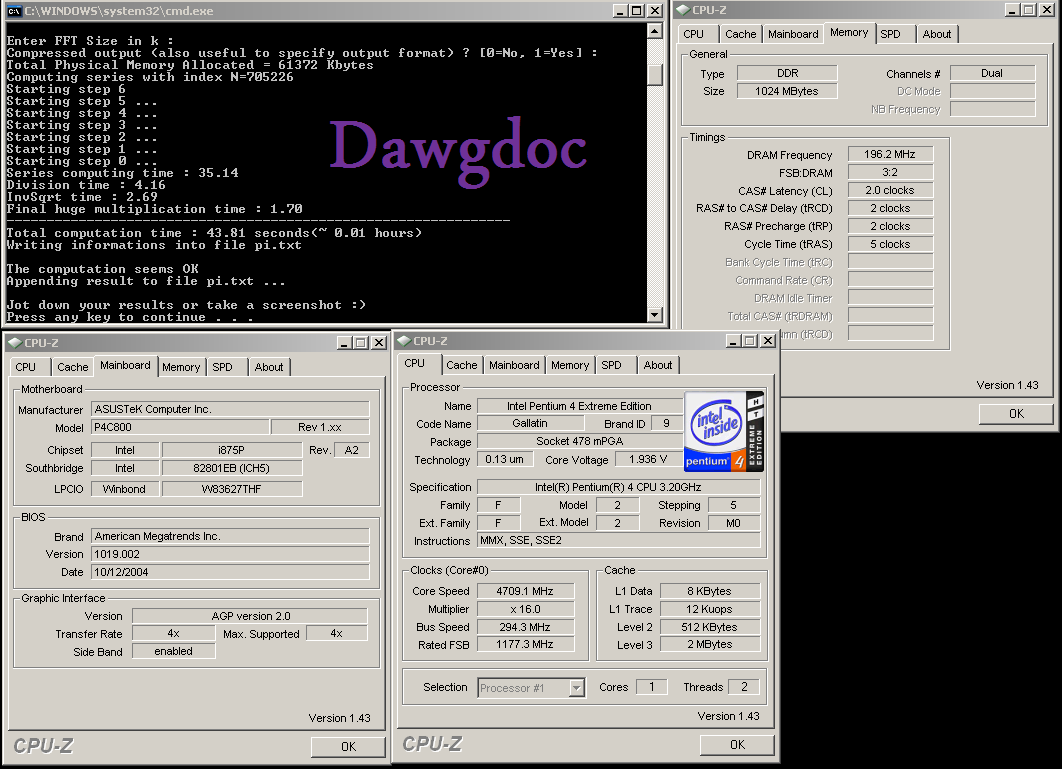Click the 82801EB (ICH5) southbridge field

coord(232,468)
